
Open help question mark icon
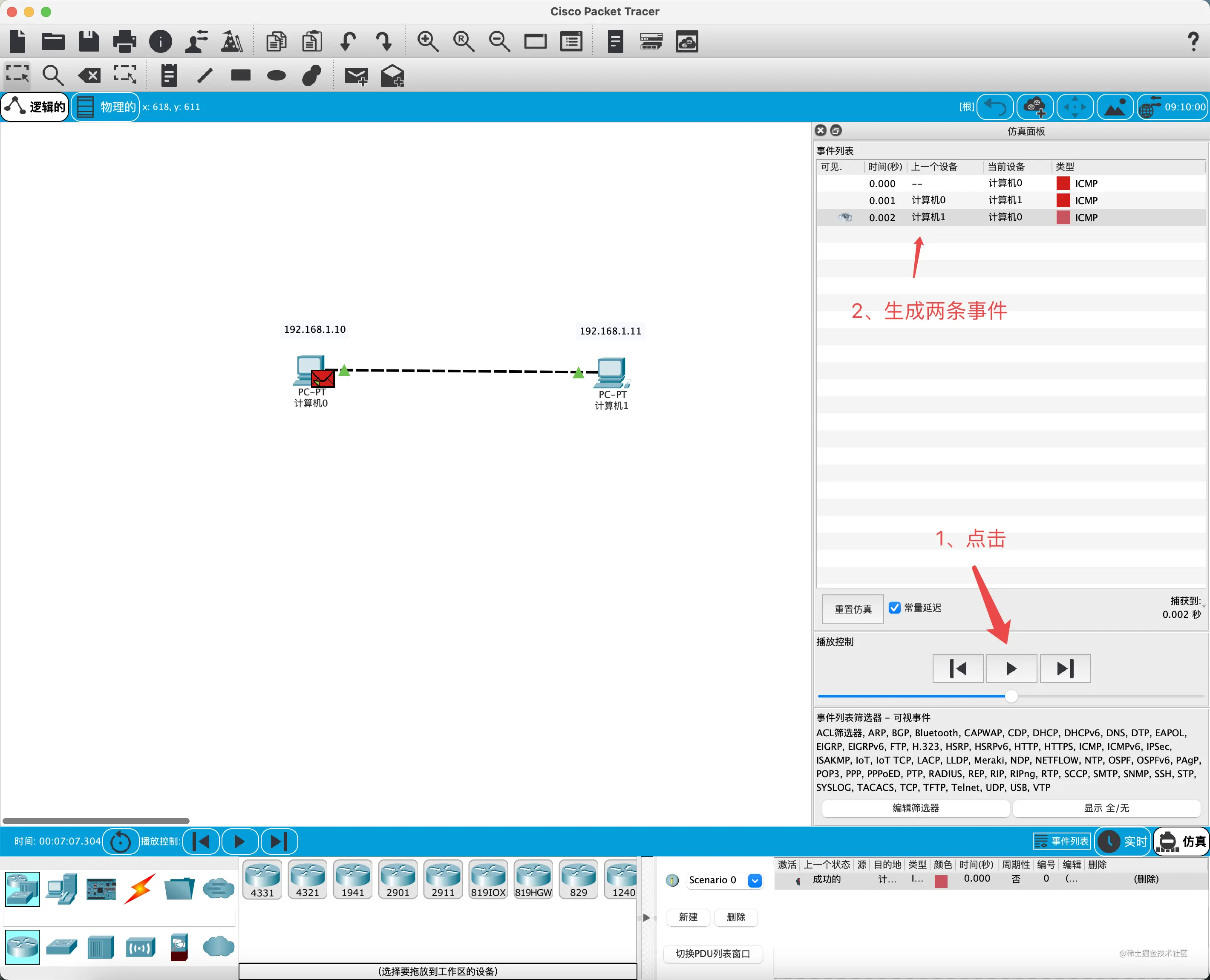1193,41
